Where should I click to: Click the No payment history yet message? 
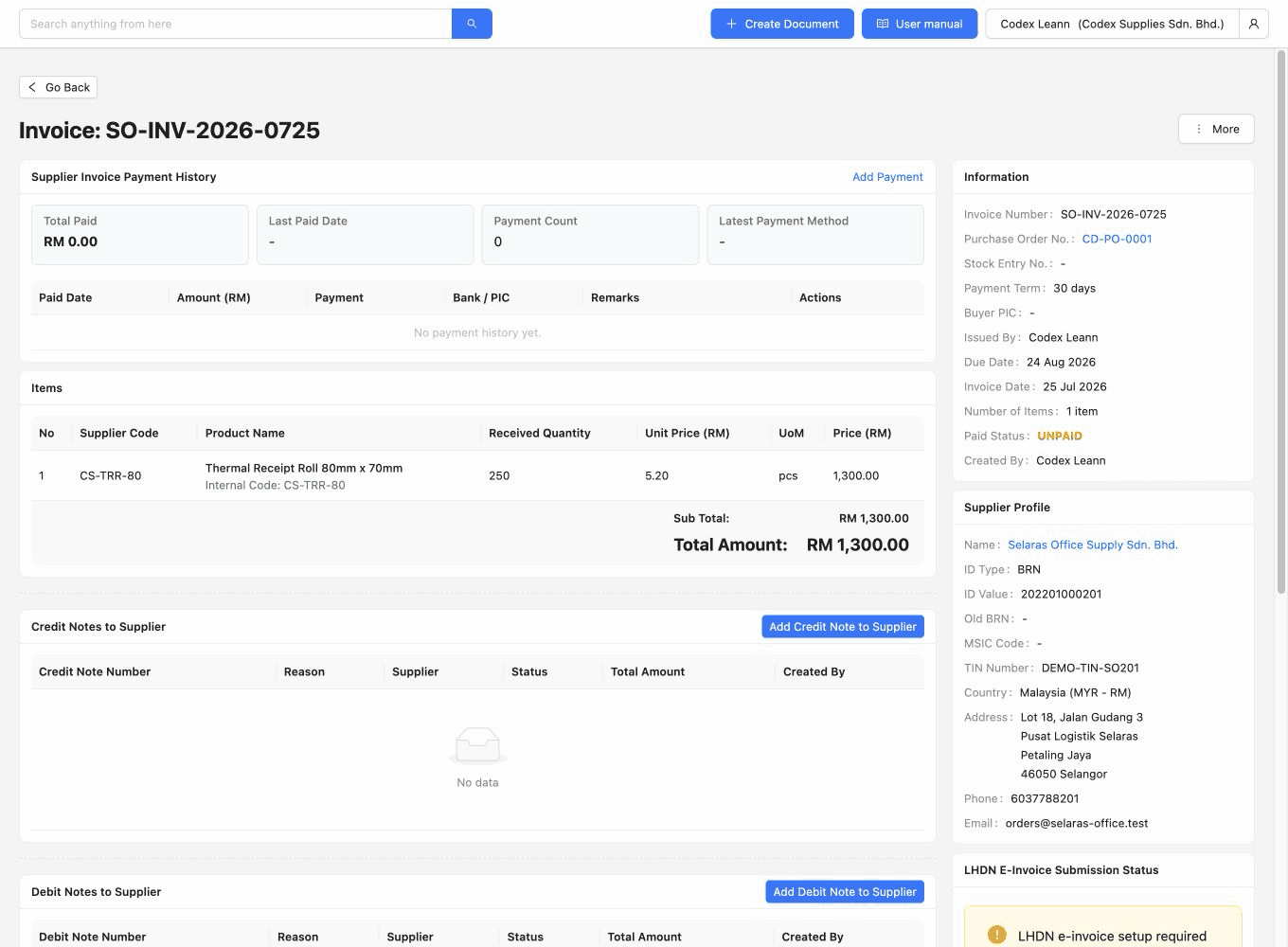pos(477,332)
